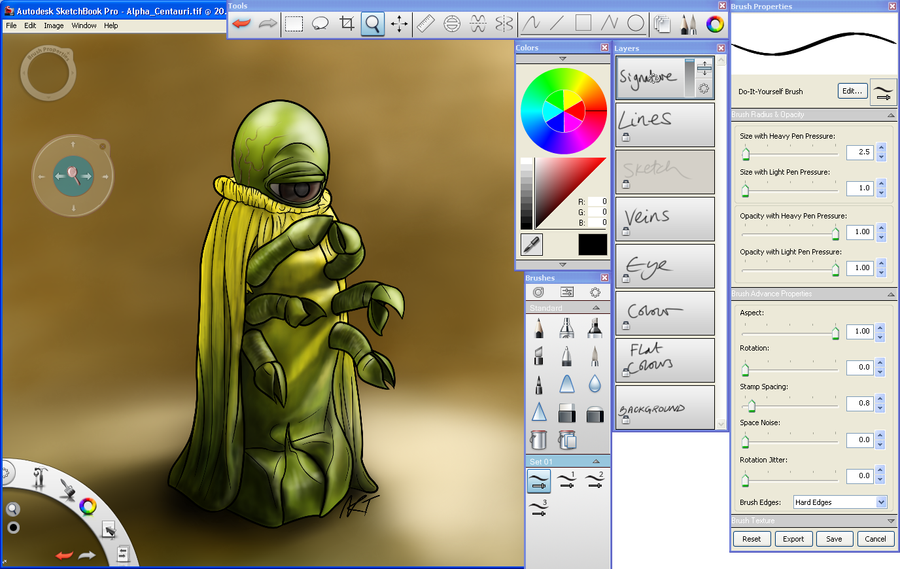900x569 pixels.
Task: Toggle the Symmetry Y mirror tool
Action: click(504, 24)
